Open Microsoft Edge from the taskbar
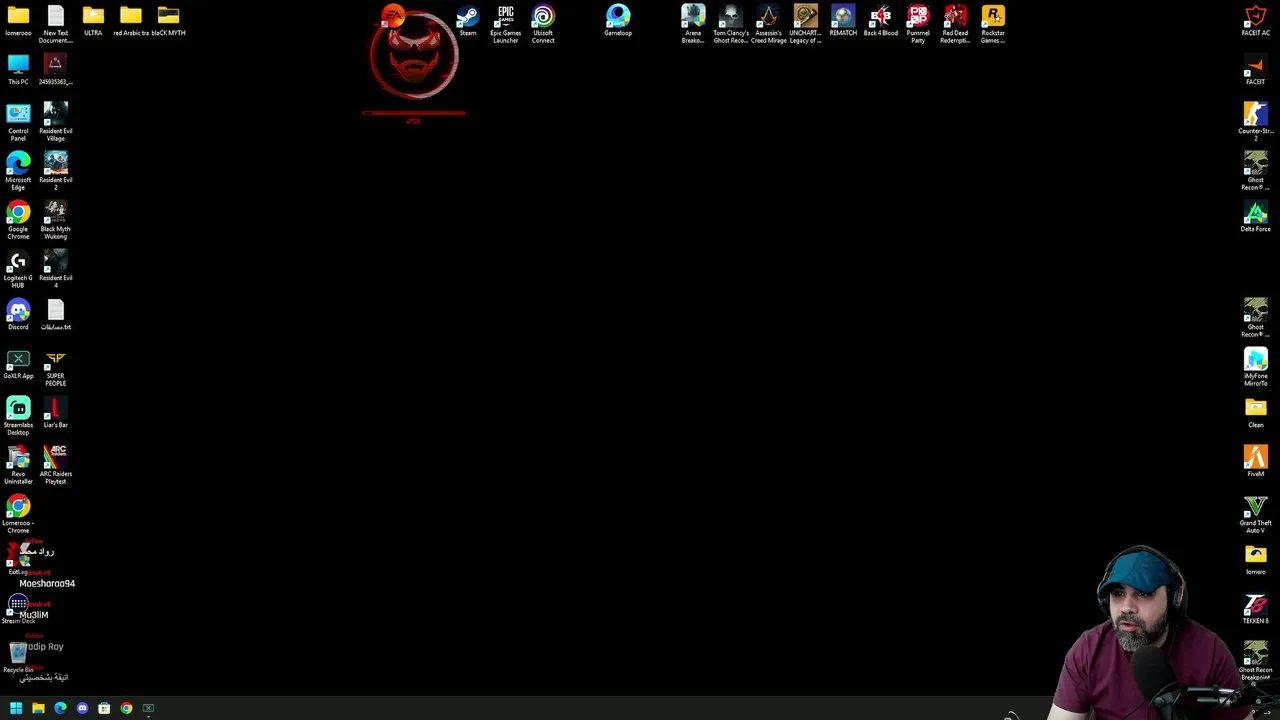This screenshot has height=720, width=1280. 60,708
